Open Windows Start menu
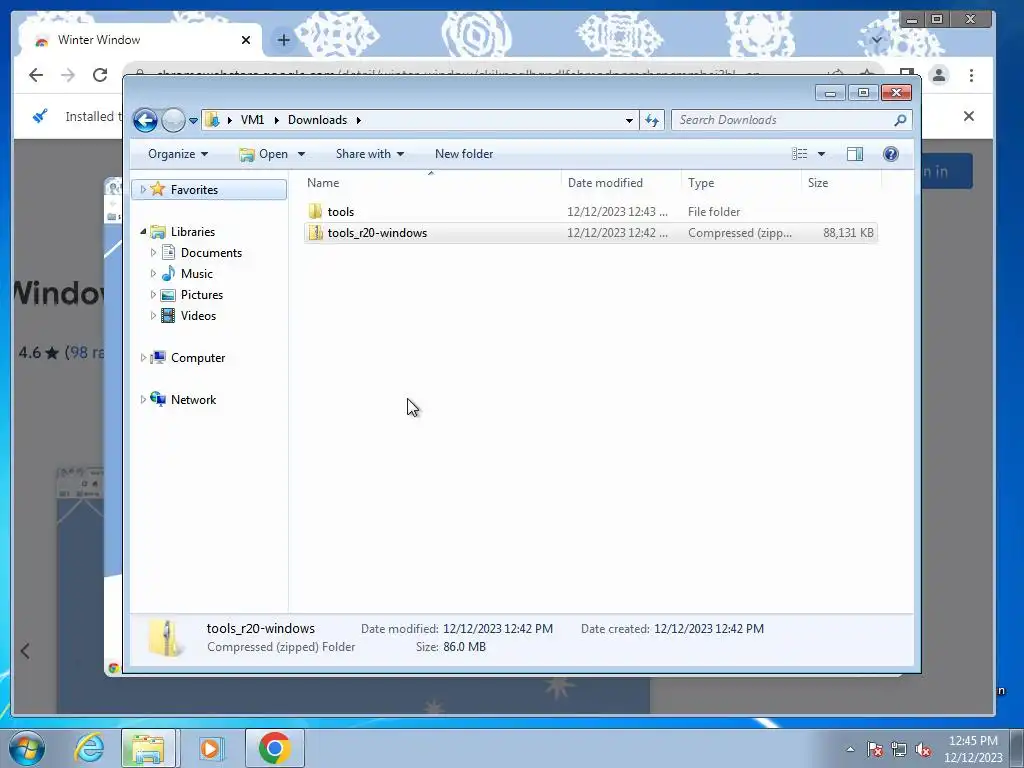The height and width of the screenshot is (768, 1024). point(27,748)
